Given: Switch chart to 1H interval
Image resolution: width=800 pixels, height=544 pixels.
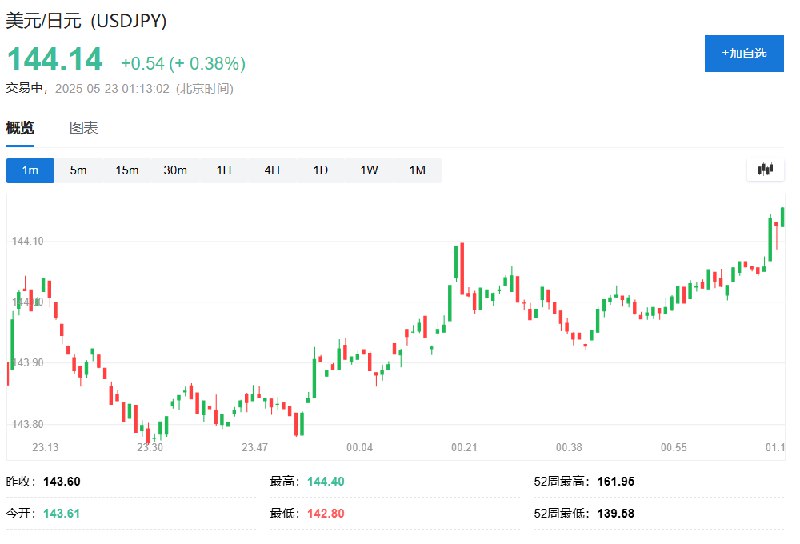Looking at the screenshot, I should [223, 170].
